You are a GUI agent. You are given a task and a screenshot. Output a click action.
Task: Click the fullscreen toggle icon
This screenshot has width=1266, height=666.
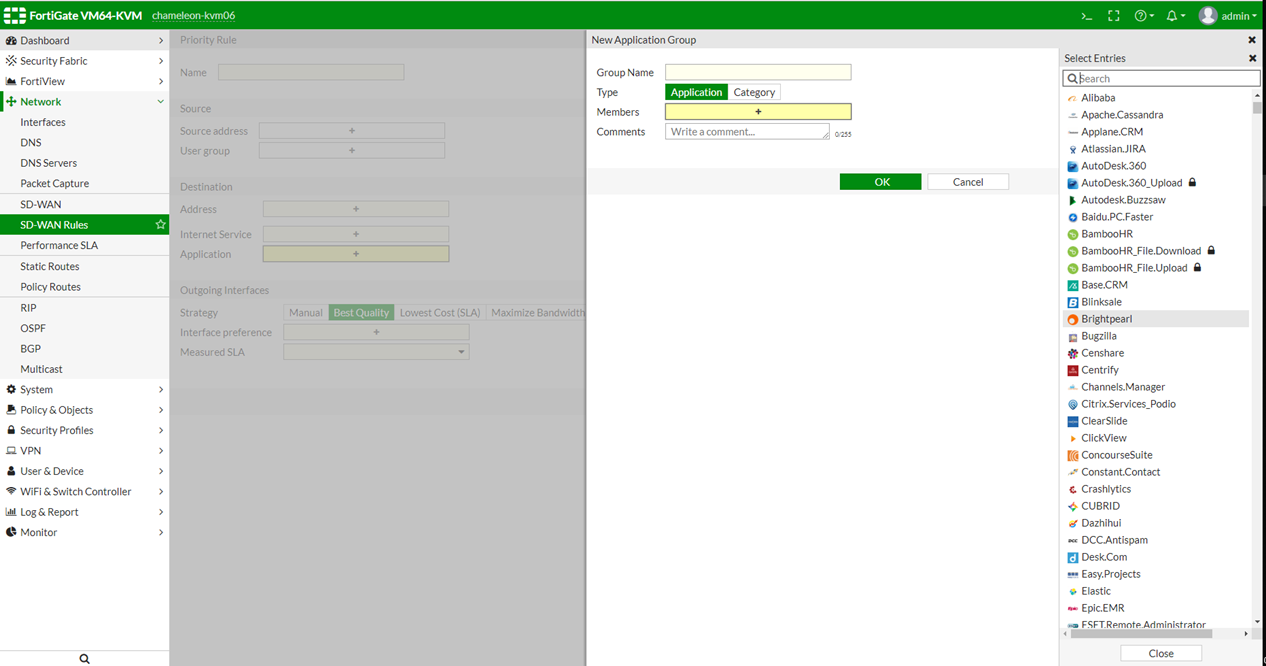coord(1114,16)
